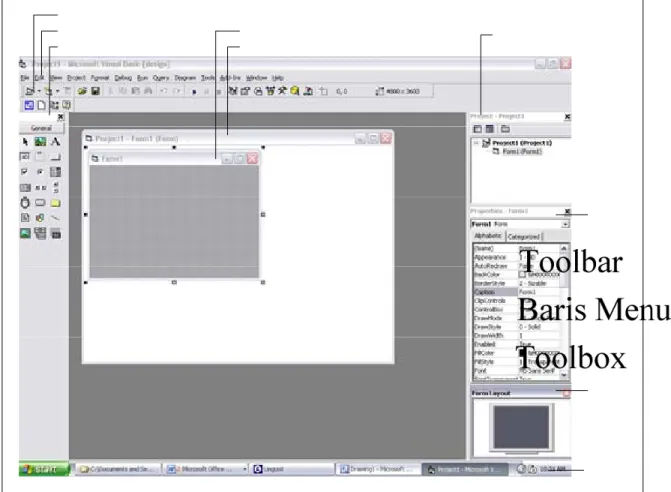Select the CommandButton control in the toolbox

(x=55, y=157)
